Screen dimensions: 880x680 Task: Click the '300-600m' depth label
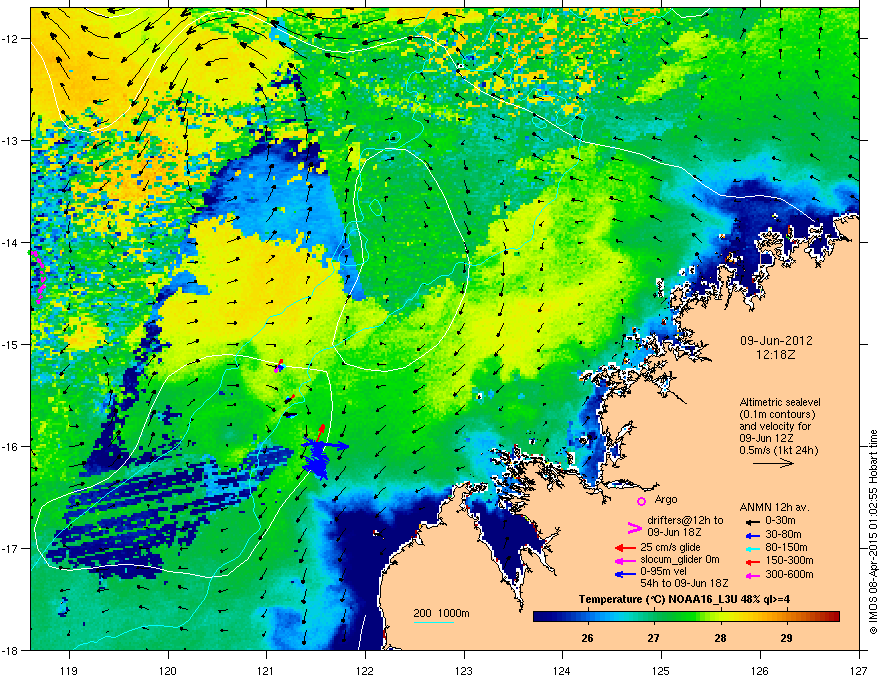789,575
